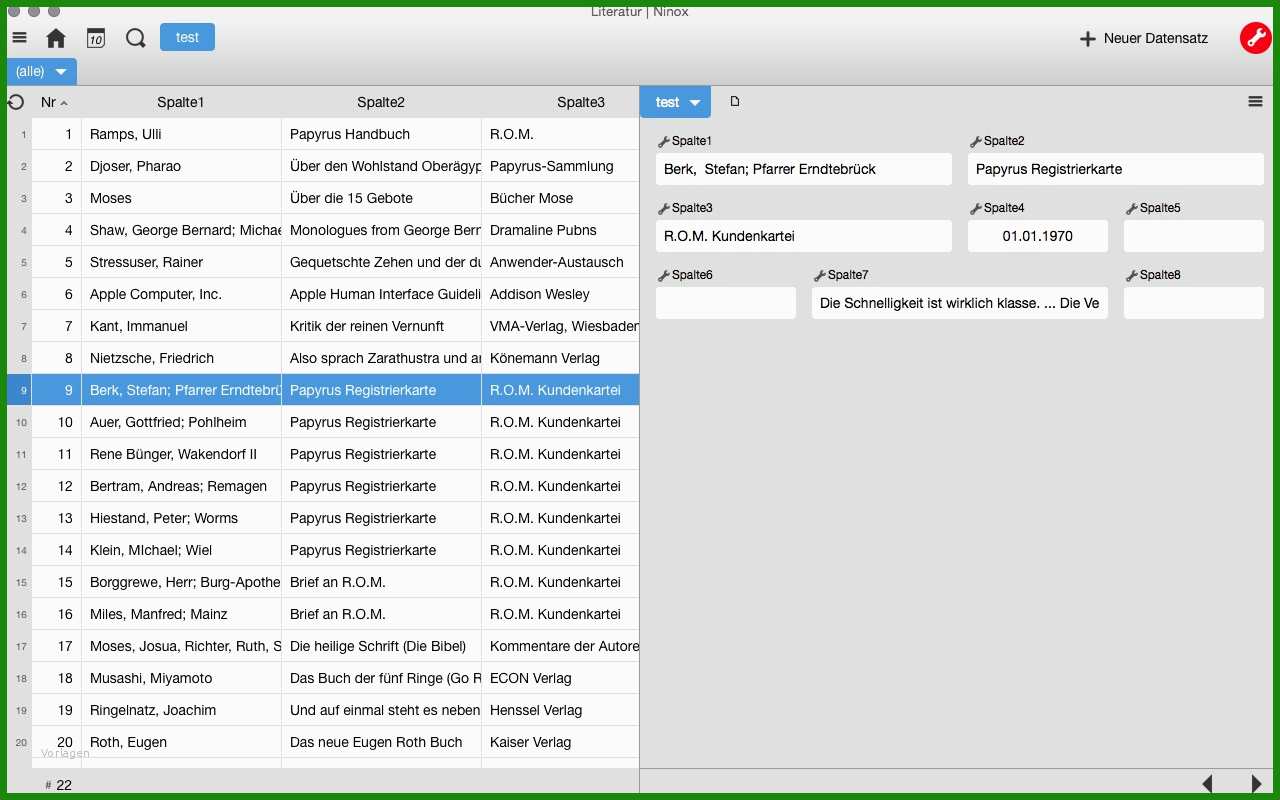Edit the Spalte1 field with Berk, Stefan
1280x800 pixels.
pos(804,169)
